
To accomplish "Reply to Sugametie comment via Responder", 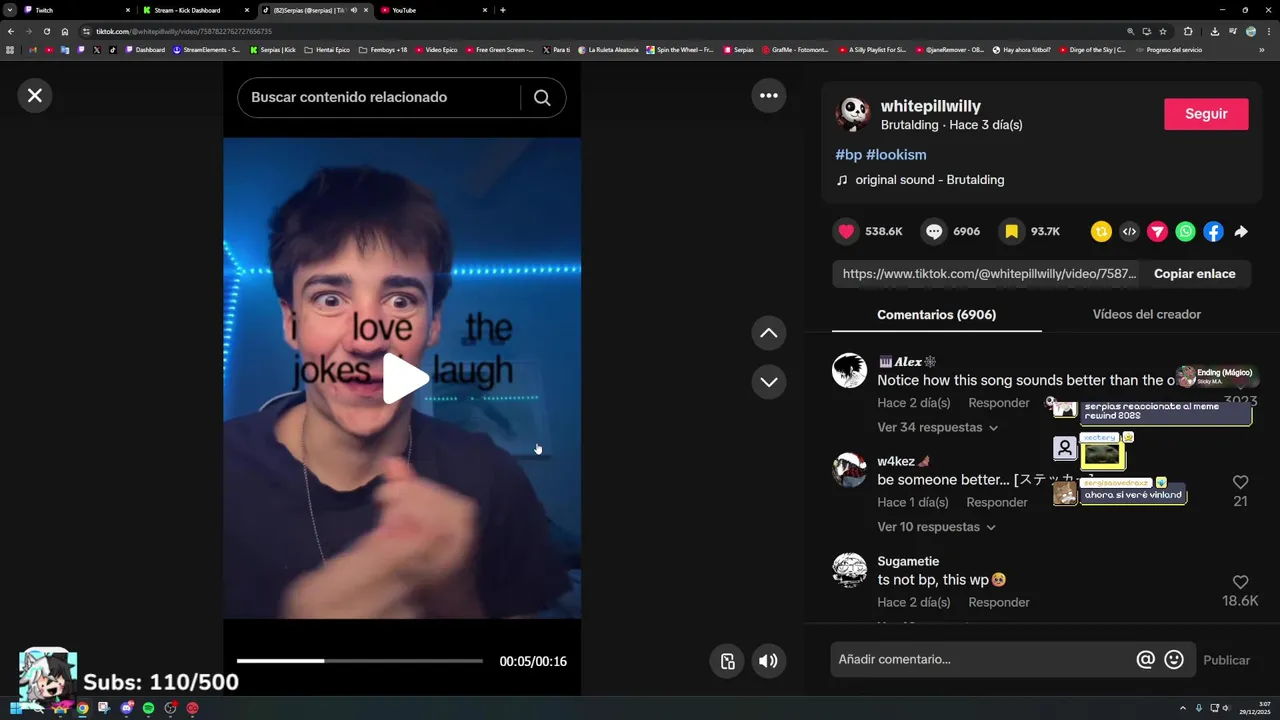I will coord(998,602).
